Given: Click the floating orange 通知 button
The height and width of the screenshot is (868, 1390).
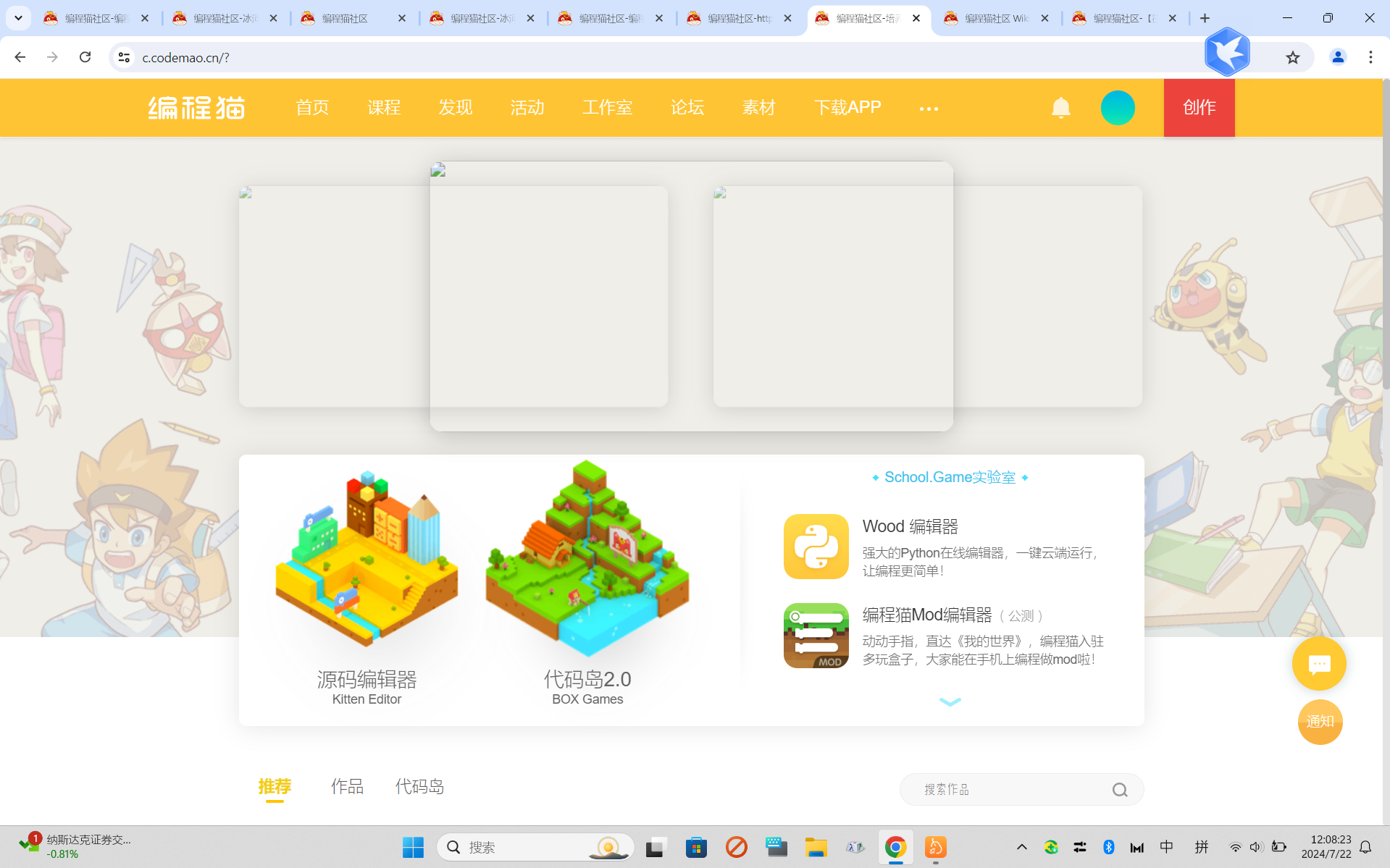Looking at the screenshot, I should pyautogui.click(x=1320, y=722).
